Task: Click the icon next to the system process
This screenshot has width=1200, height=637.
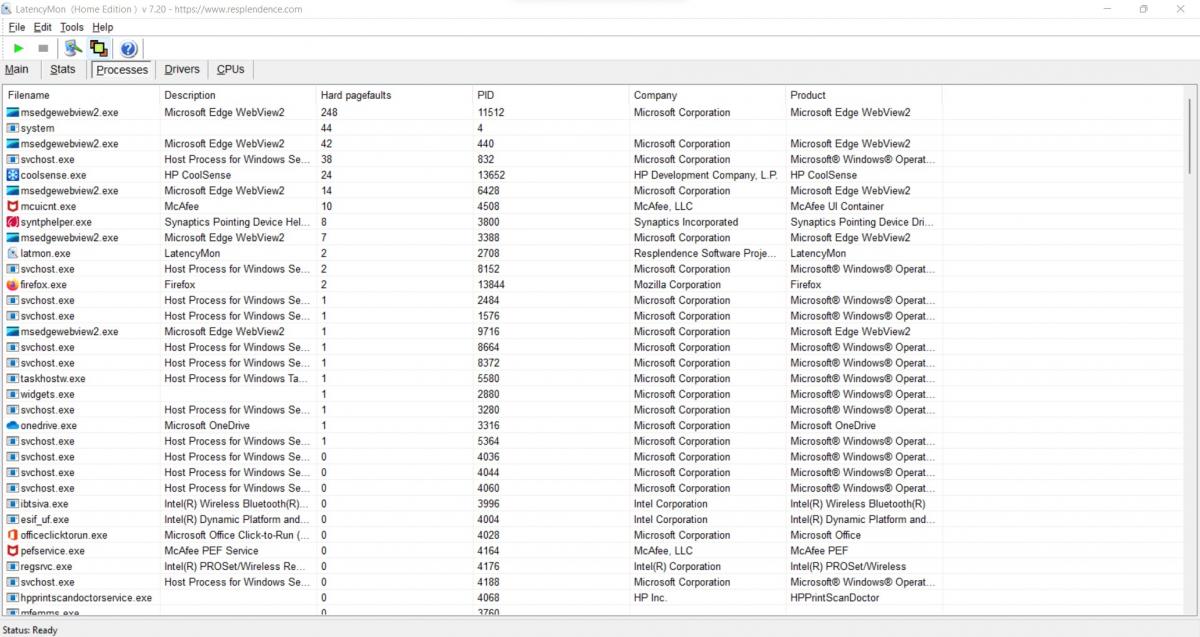Action: 12,128
